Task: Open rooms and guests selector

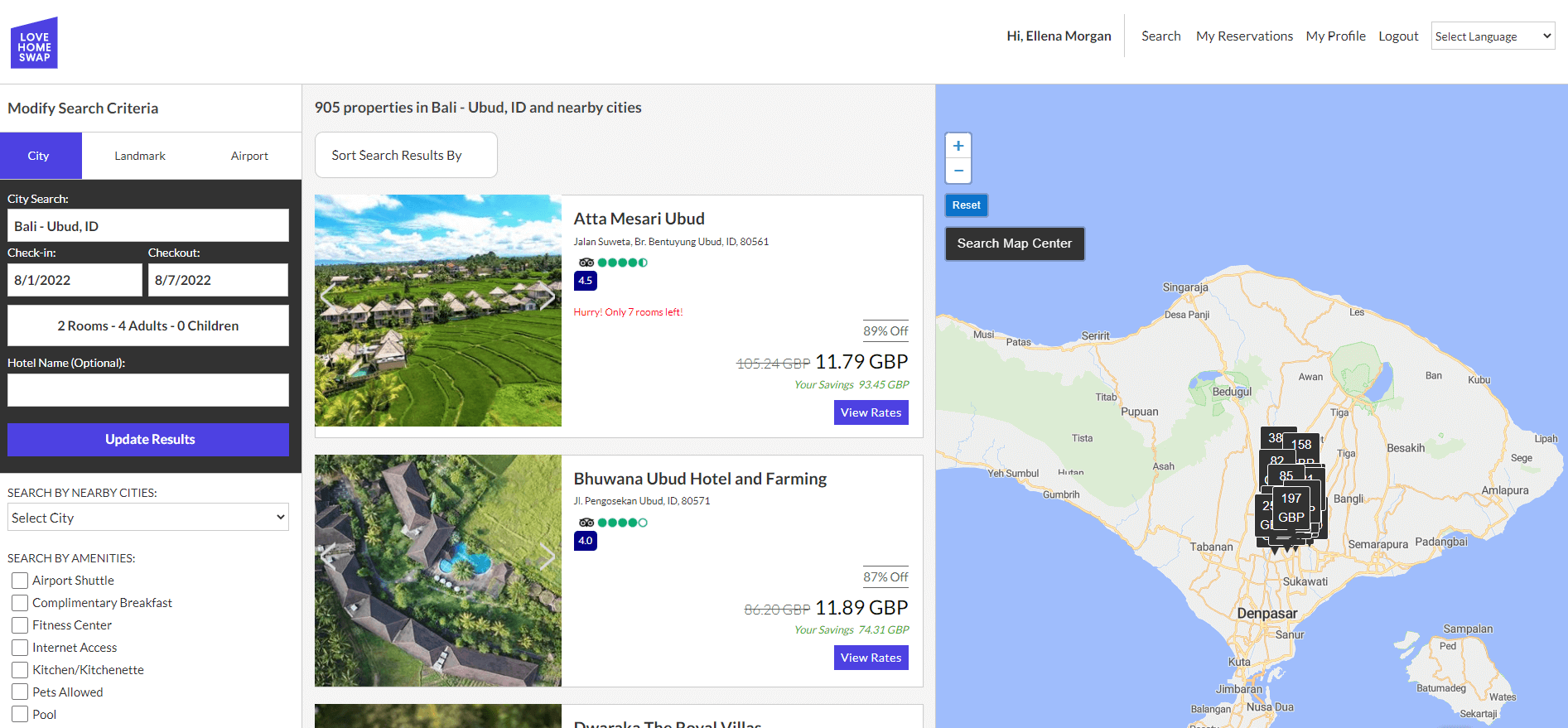Action: point(148,325)
